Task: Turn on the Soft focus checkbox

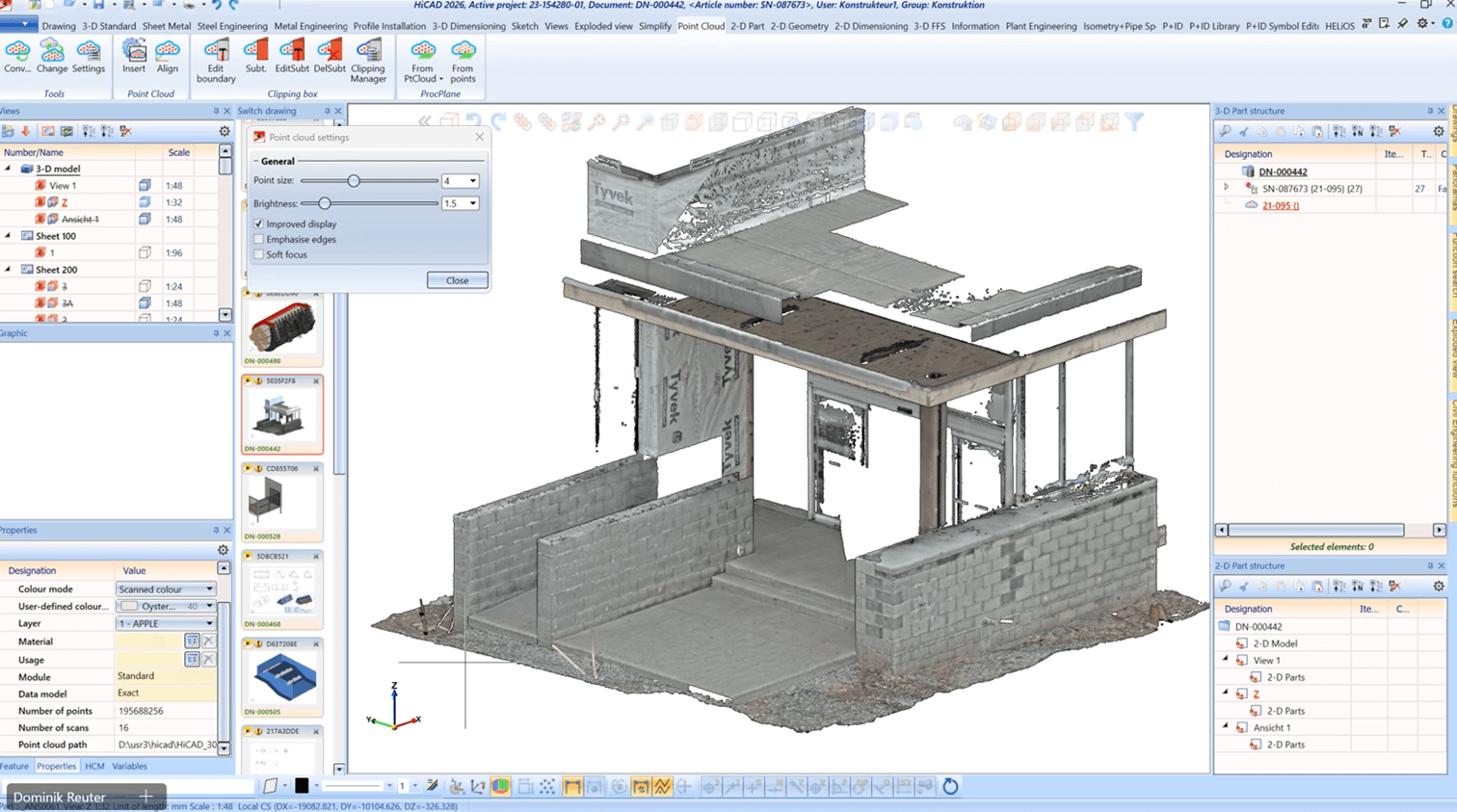Action: tap(259, 254)
